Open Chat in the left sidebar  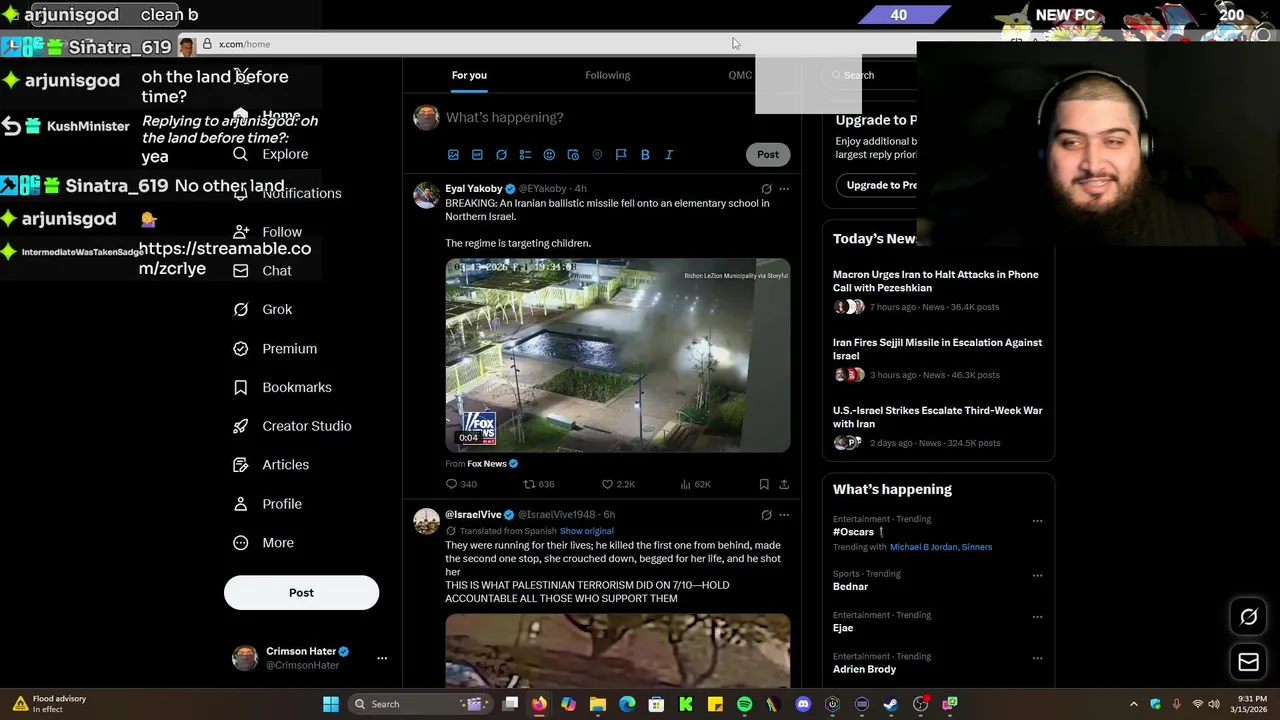(x=262, y=271)
